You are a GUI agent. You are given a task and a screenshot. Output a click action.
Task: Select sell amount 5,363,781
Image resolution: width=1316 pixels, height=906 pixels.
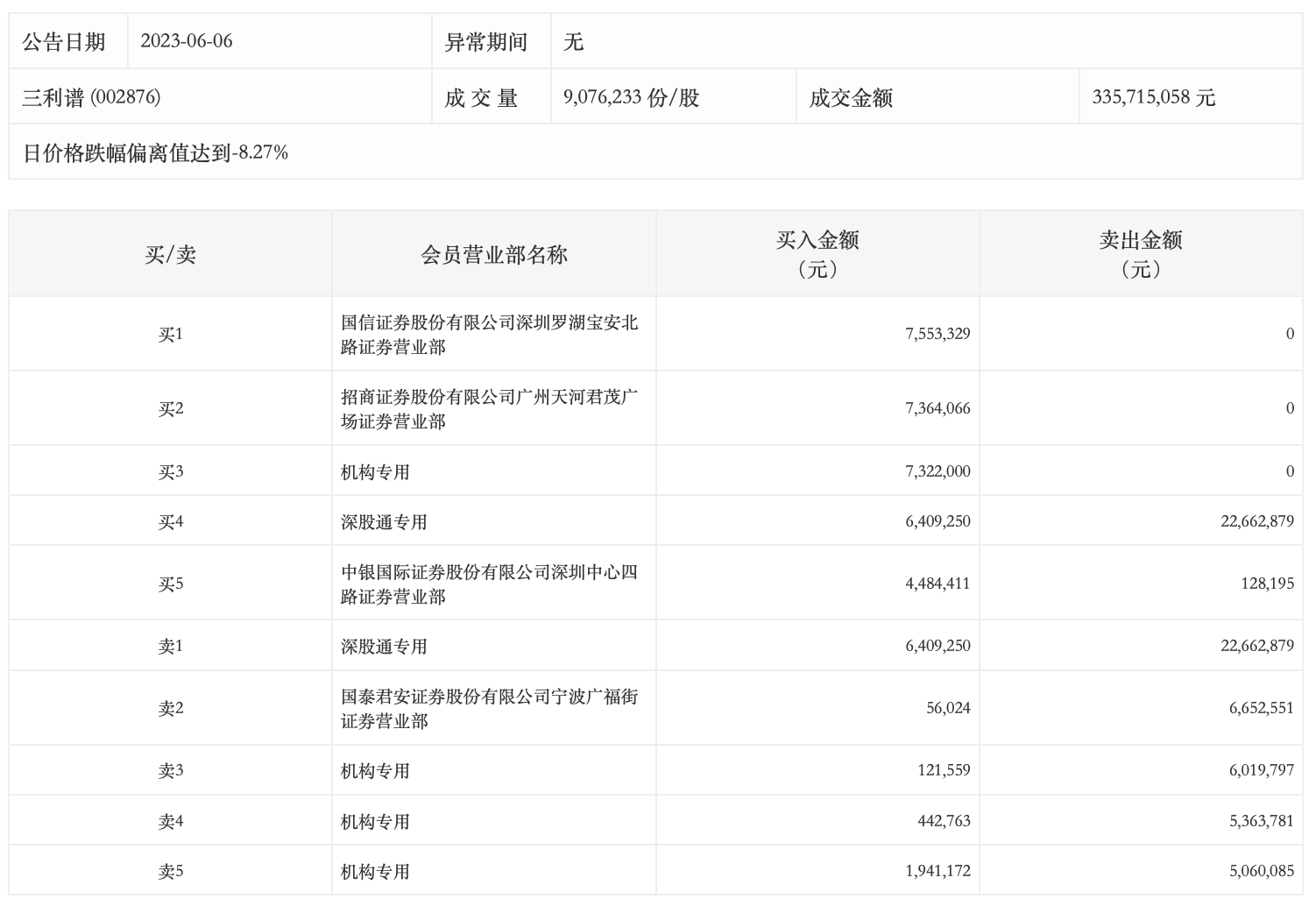(x=1261, y=821)
